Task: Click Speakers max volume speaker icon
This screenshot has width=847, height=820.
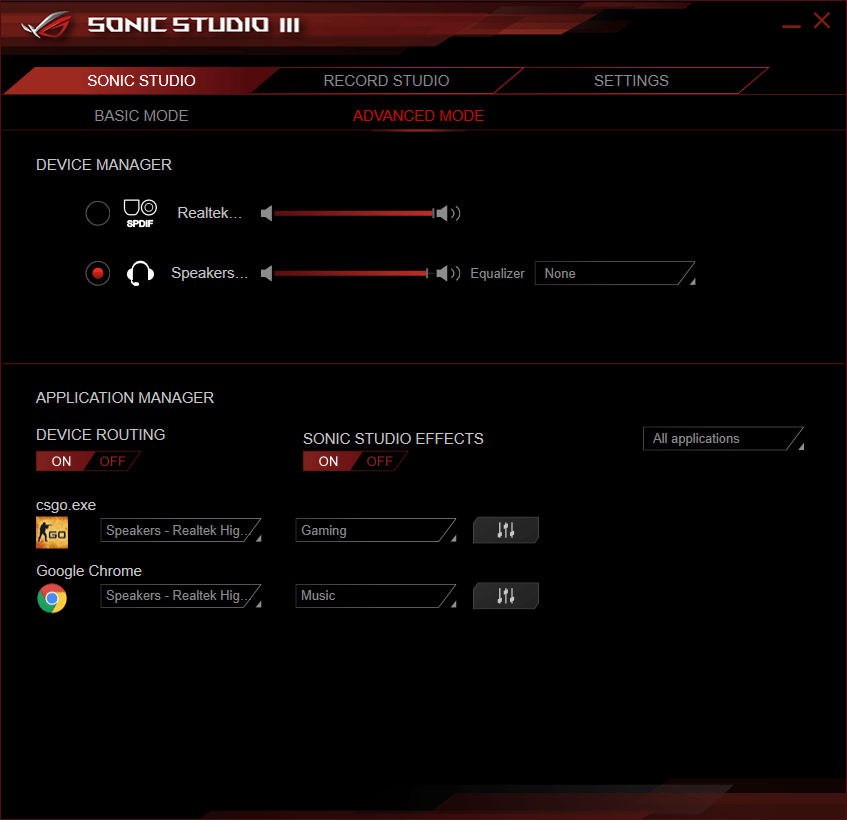Action: [448, 273]
